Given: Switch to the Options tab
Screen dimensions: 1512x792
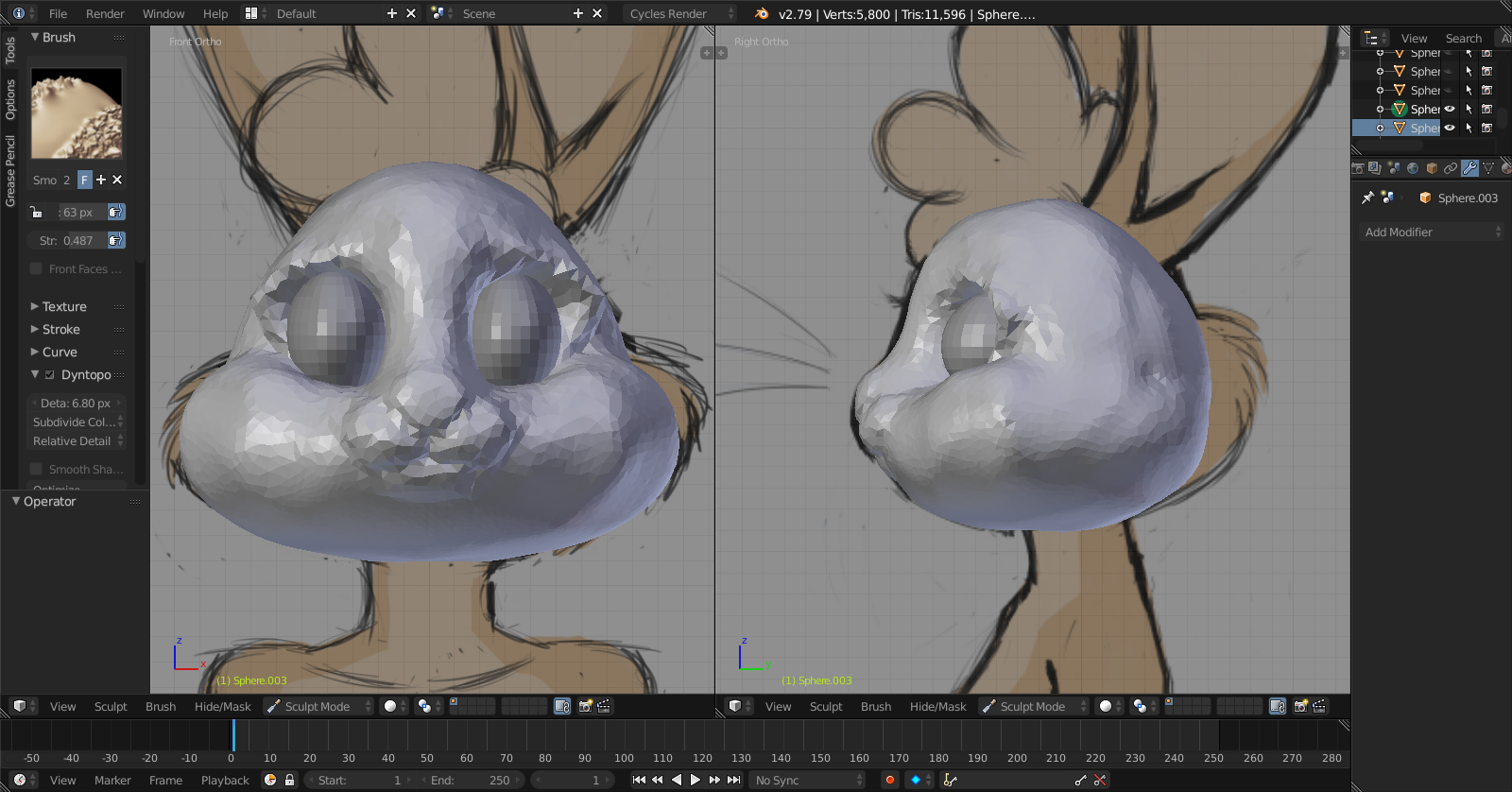Looking at the screenshot, I should [x=9, y=99].
